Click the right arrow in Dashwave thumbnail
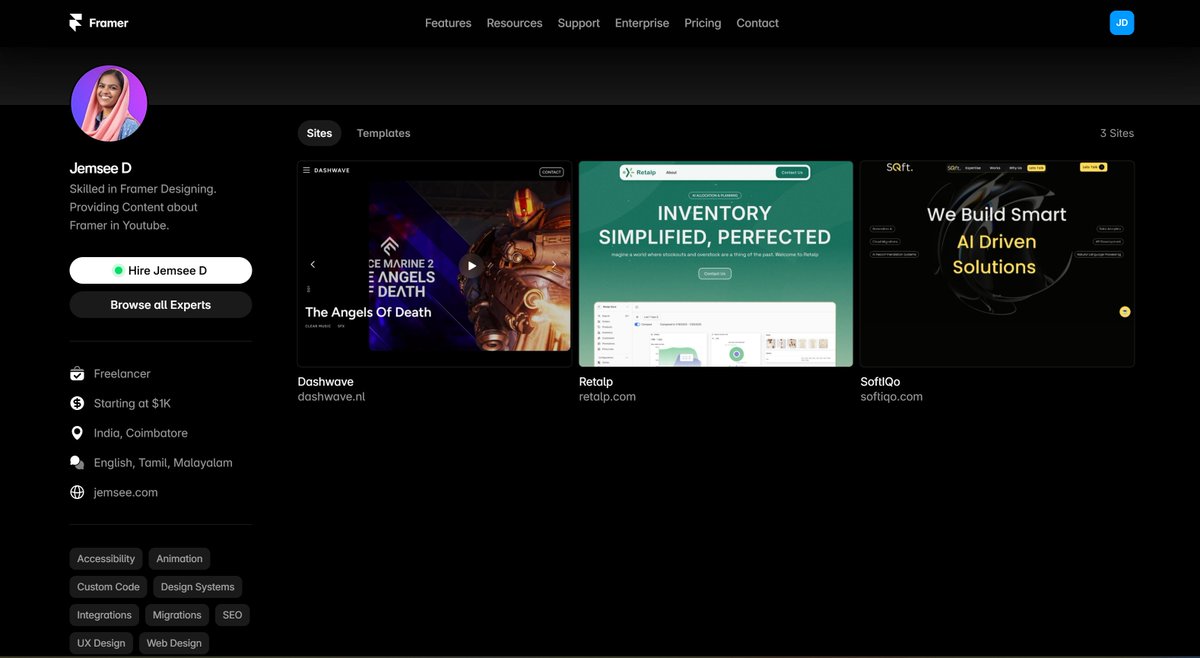The image size is (1200, 658). pyautogui.click(x=554, y=265)
